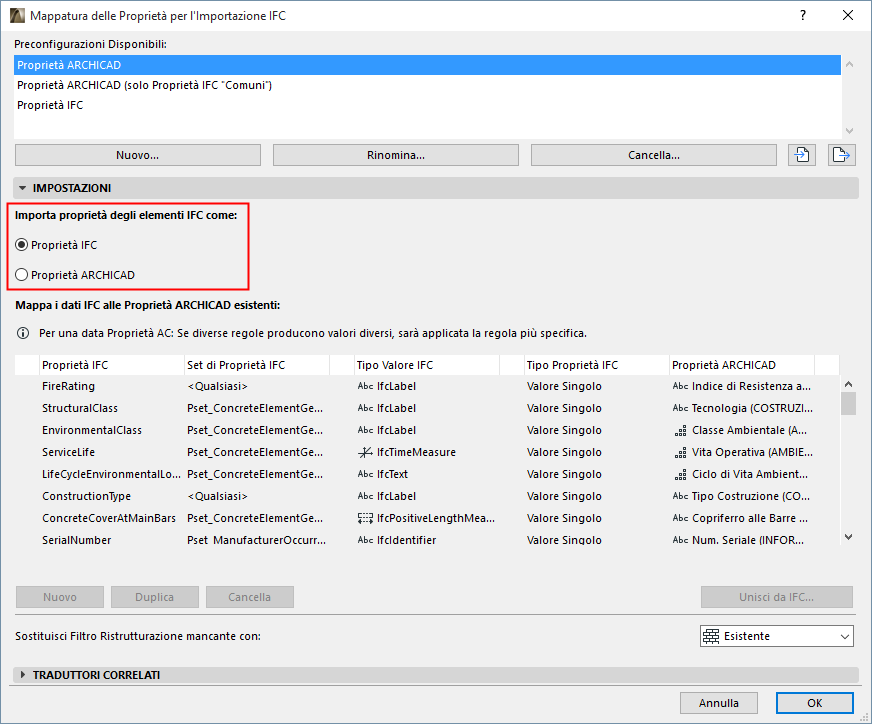Click the Unisci da IFC... button
The height and width of the screenshot is (724, 872).
tap(776, 597)
